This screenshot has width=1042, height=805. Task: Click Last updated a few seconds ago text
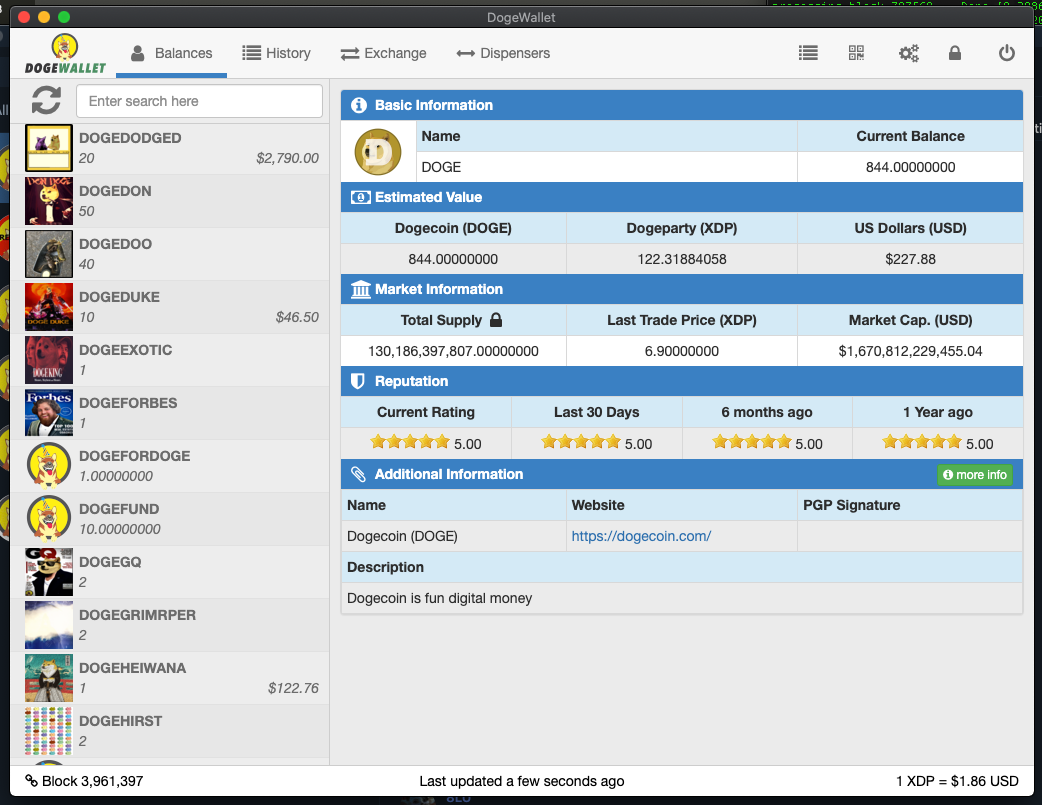point(522,781)
